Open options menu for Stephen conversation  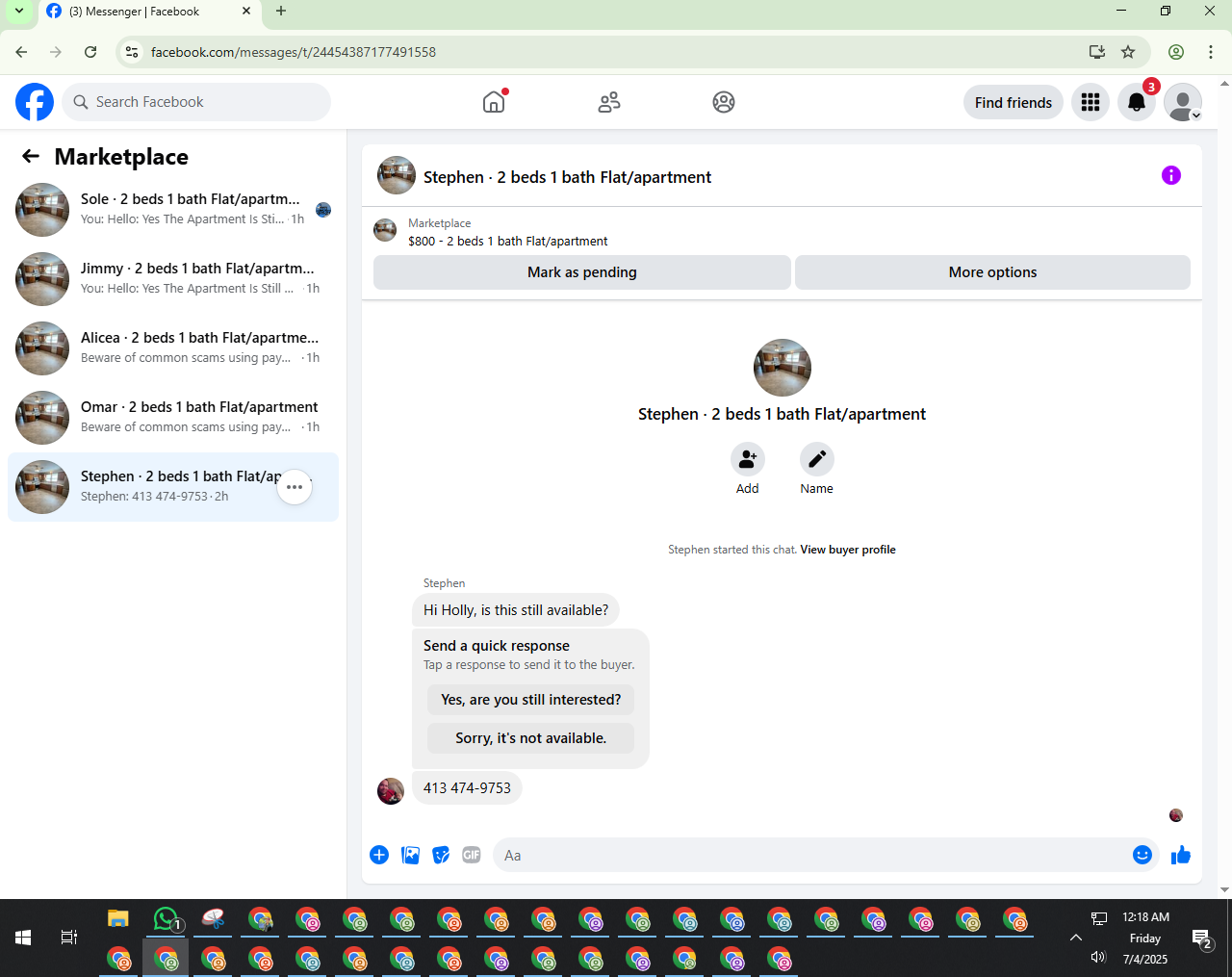point(295,487)
